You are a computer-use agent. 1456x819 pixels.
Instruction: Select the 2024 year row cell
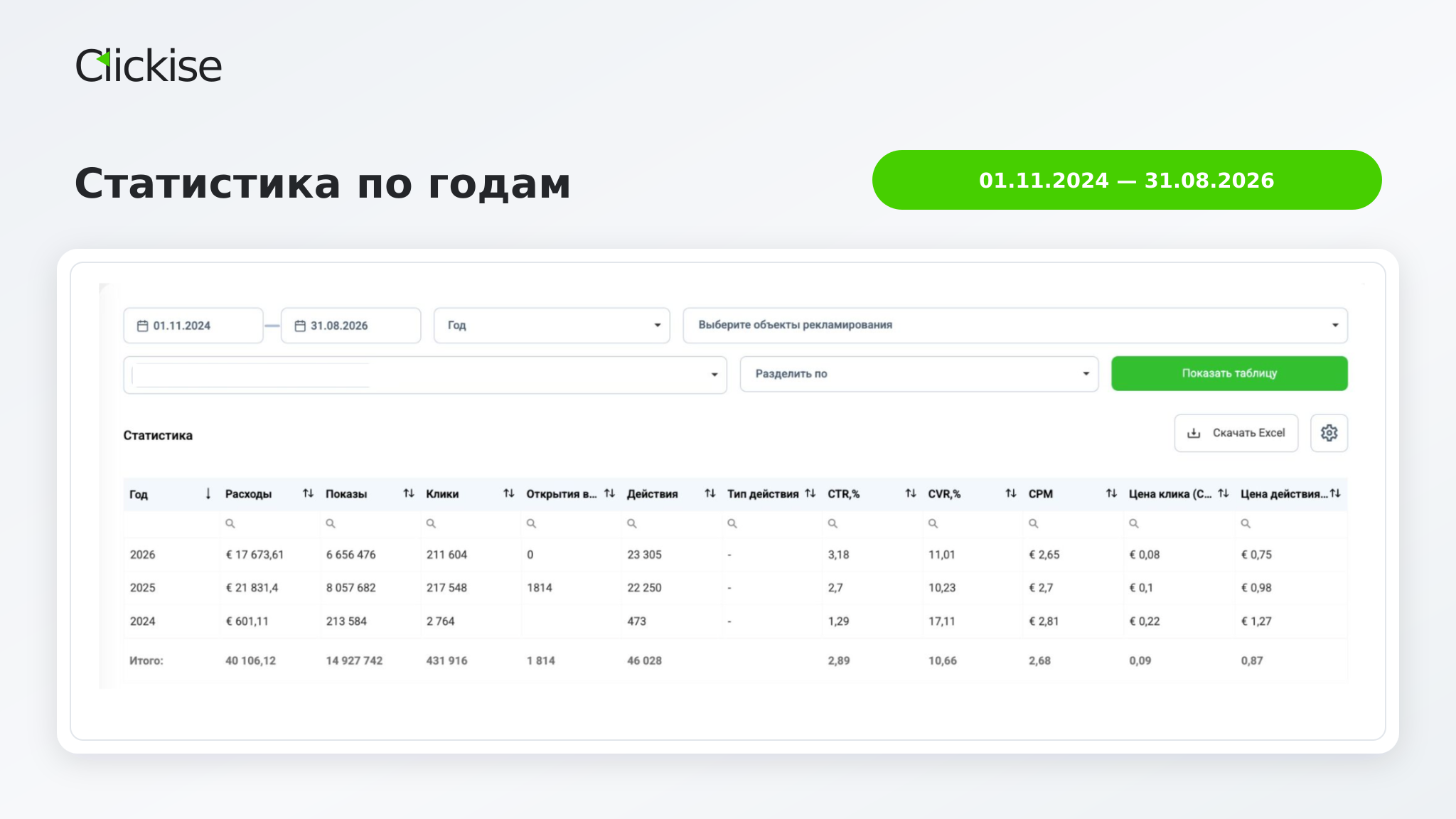(142, 621)
